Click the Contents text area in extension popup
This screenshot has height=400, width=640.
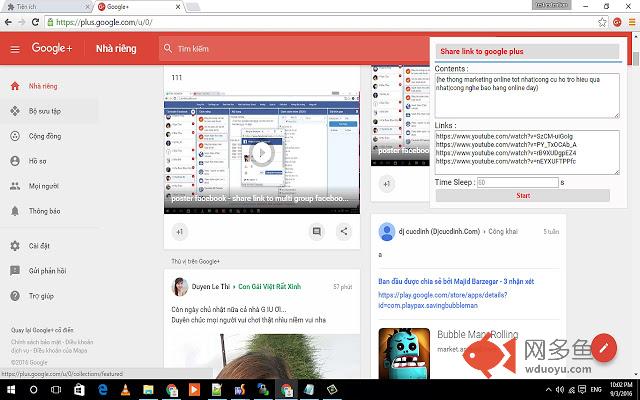(x=527, y=96)
